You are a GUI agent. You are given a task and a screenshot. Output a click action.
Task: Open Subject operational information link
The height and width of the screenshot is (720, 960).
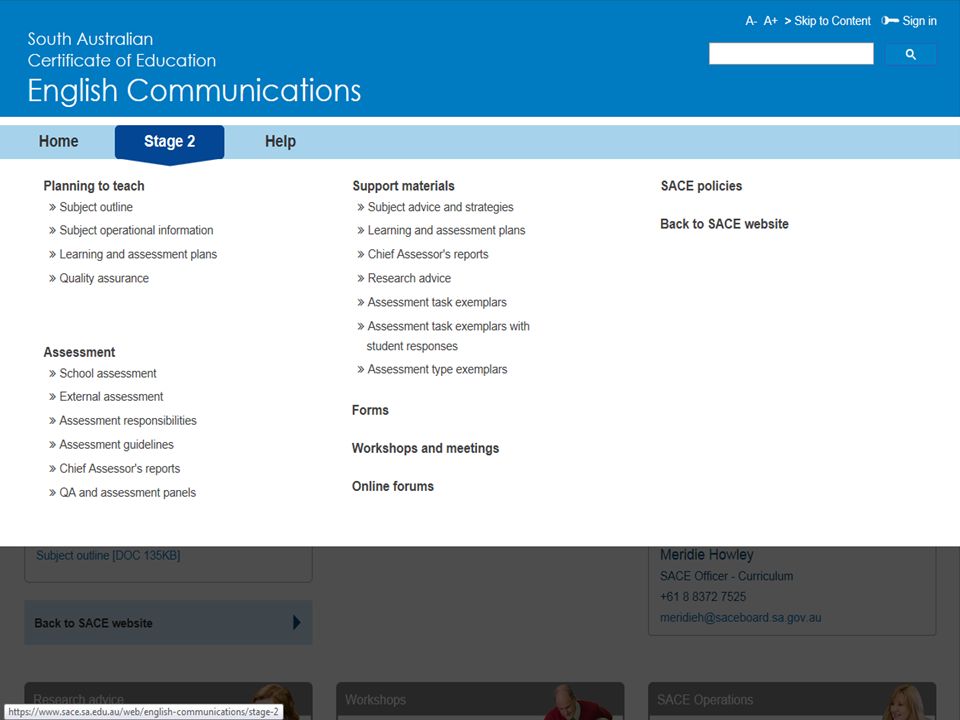coord(136,230)
